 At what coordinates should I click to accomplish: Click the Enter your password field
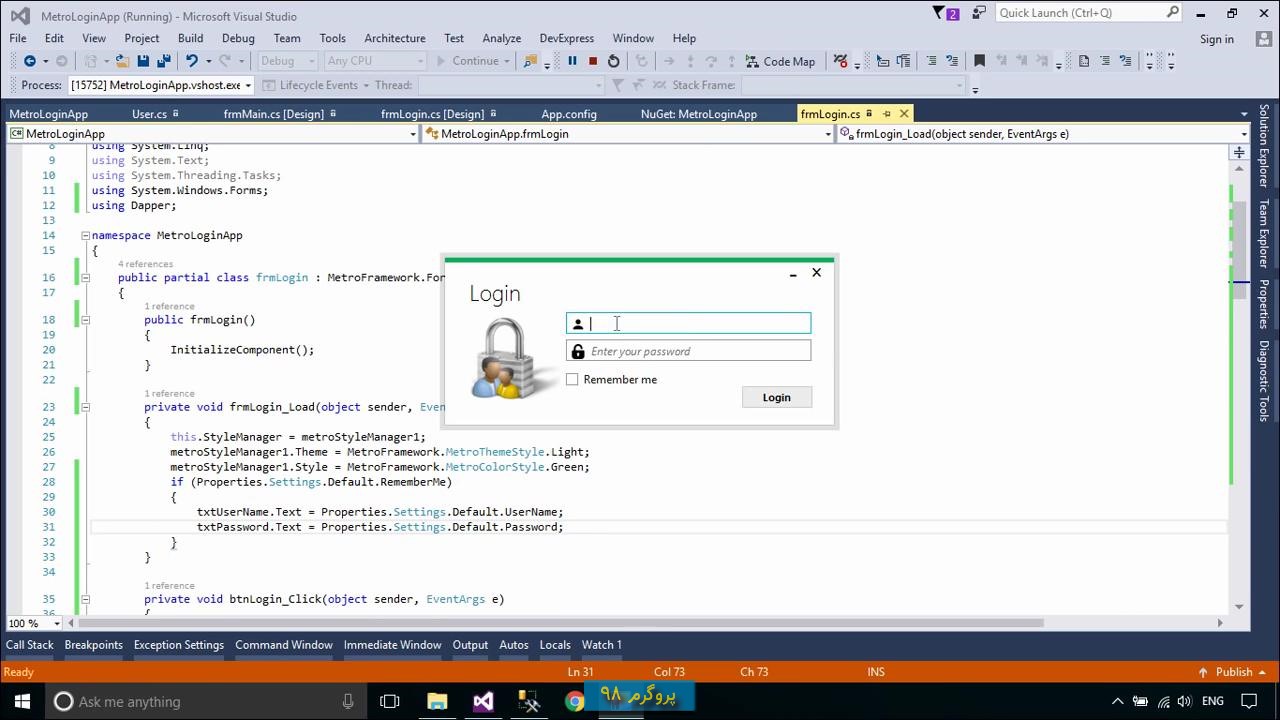688,351
